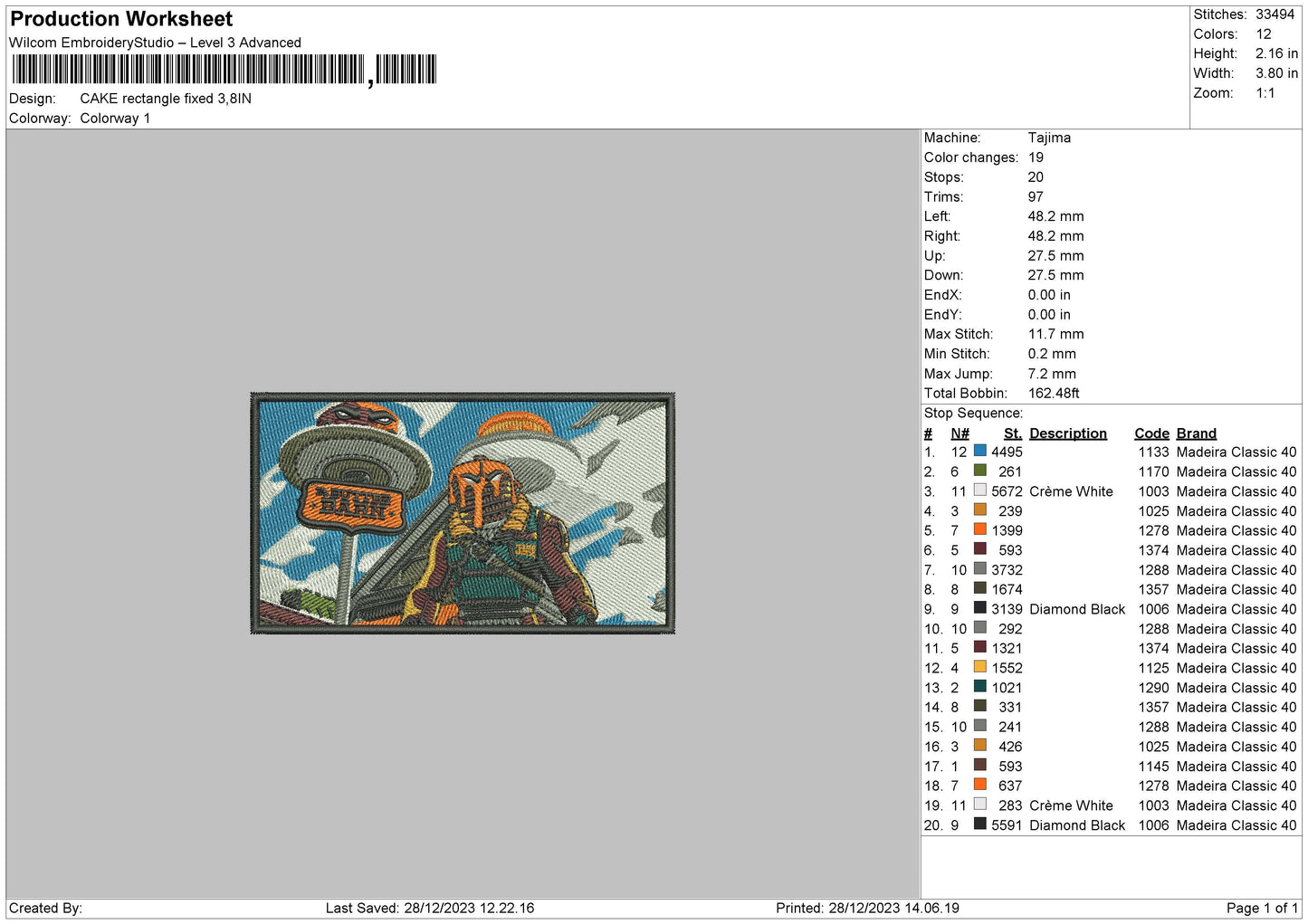Select the Last Saved date 28/12/2023 12.22.16
The height and width of the screenshot is (924, 1308).
(x=469, y=908)
